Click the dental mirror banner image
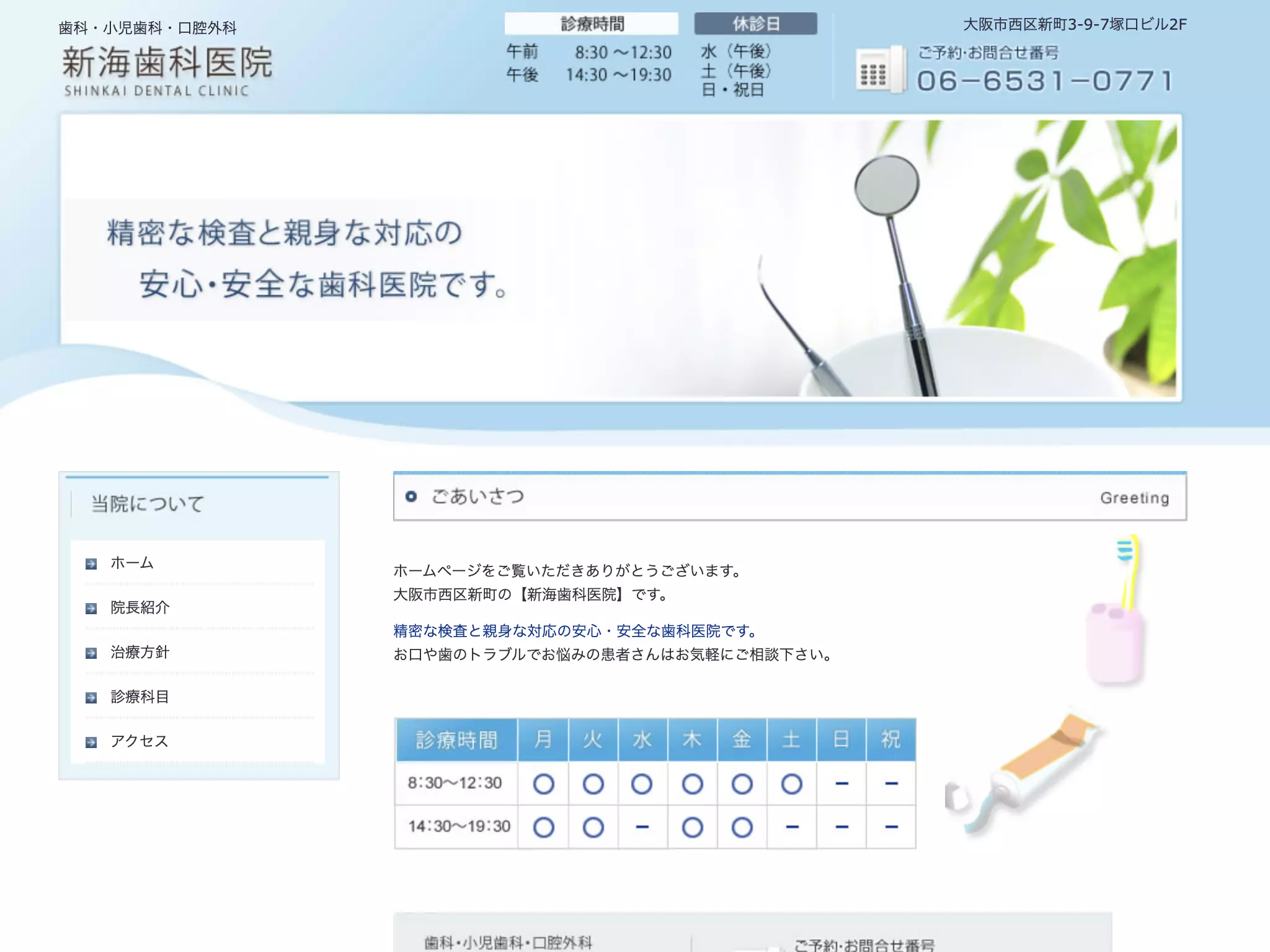Image resolution: width=1270 pixels, height=952 pixels. coord(621,258)
